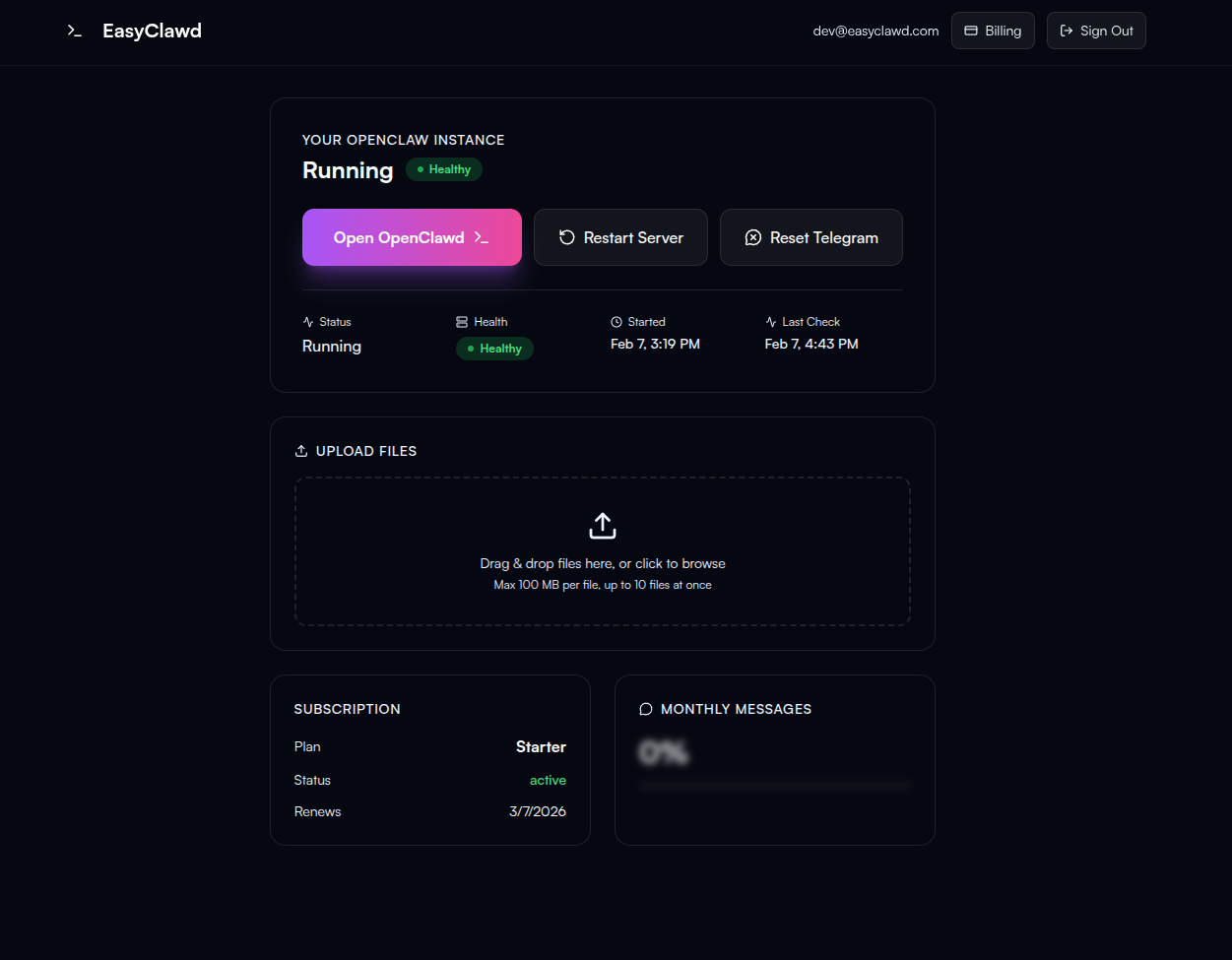The image size is (1232, 960).
Task: Click the clock icon next to Started
Action: 616,321
